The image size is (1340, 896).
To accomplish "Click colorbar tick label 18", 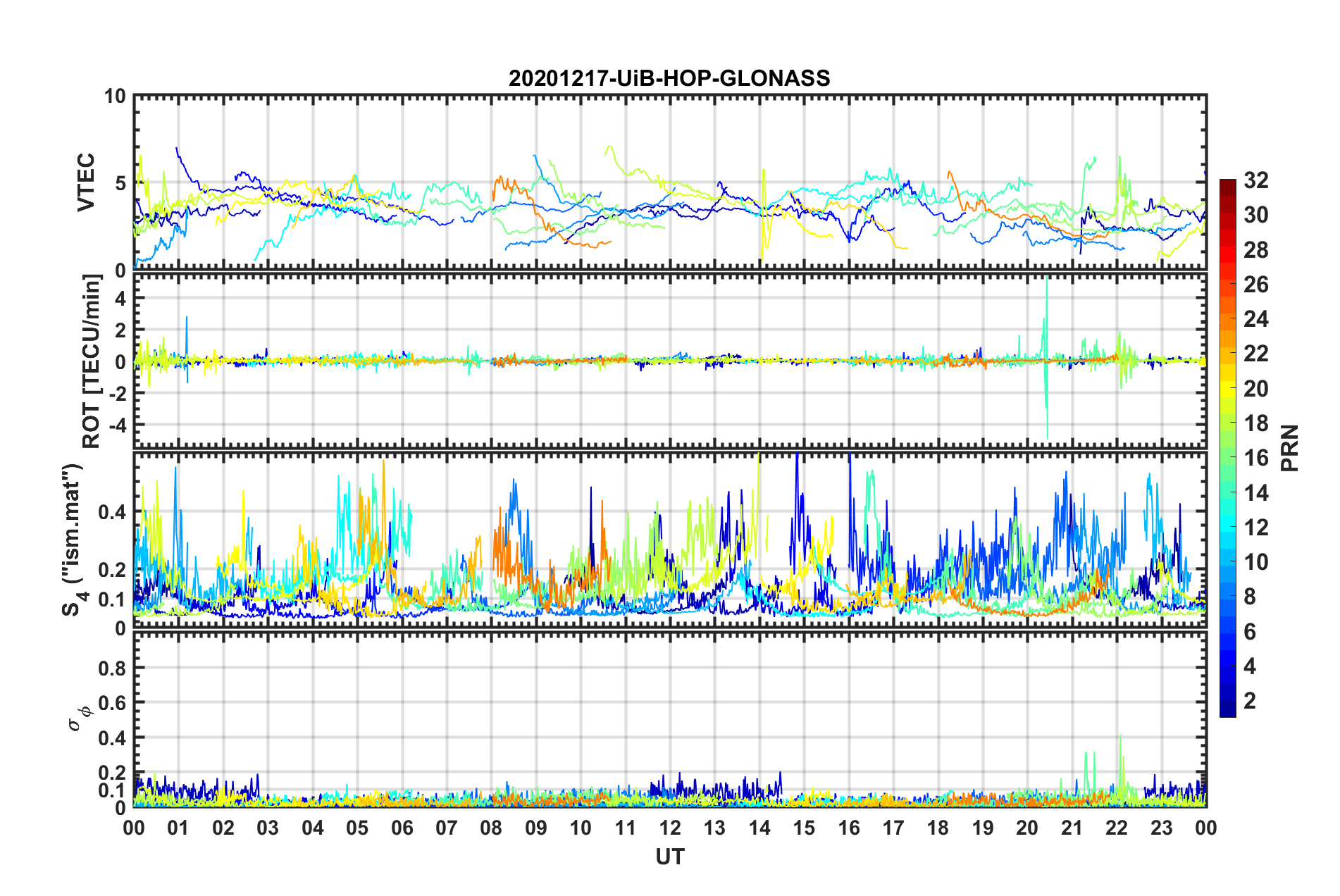I will 1255,423.
